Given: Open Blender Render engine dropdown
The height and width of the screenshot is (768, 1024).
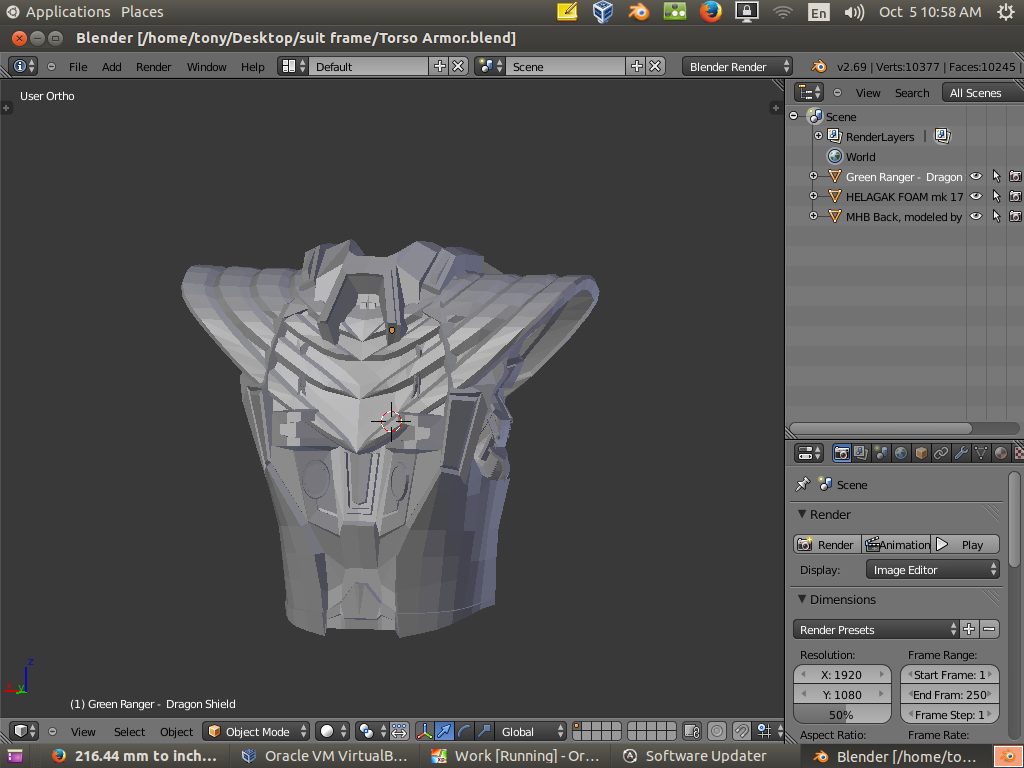Looking at the screenshot, I should (737, 67).
